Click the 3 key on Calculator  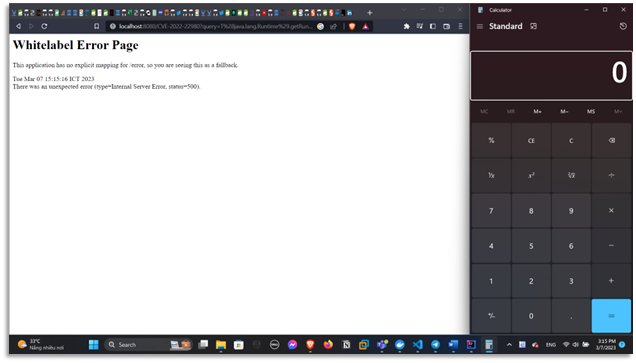pyautogui.click(x=571, y=281)
